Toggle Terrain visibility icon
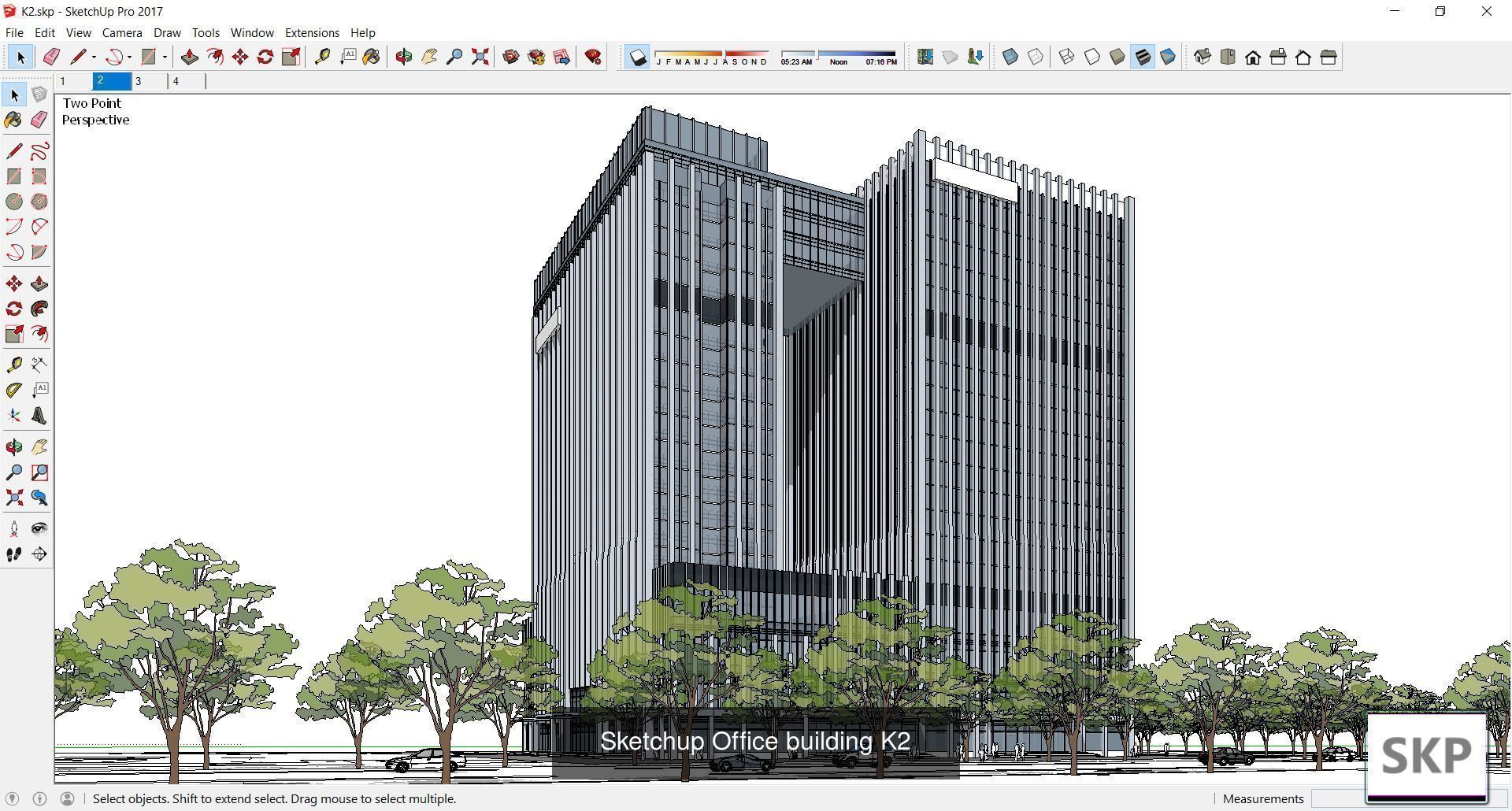 click(x=951, y=57)
